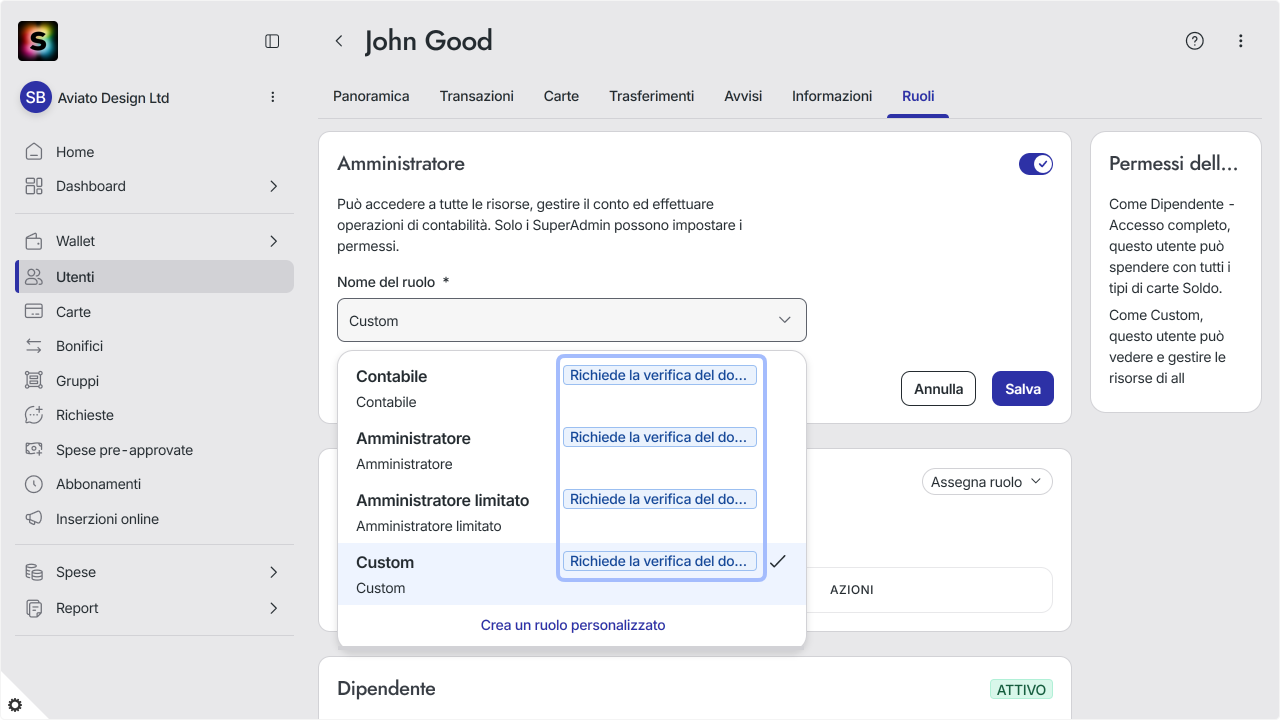Open the Assegna ruolo dropdown

pyautogui.click(x=987, y=482)
